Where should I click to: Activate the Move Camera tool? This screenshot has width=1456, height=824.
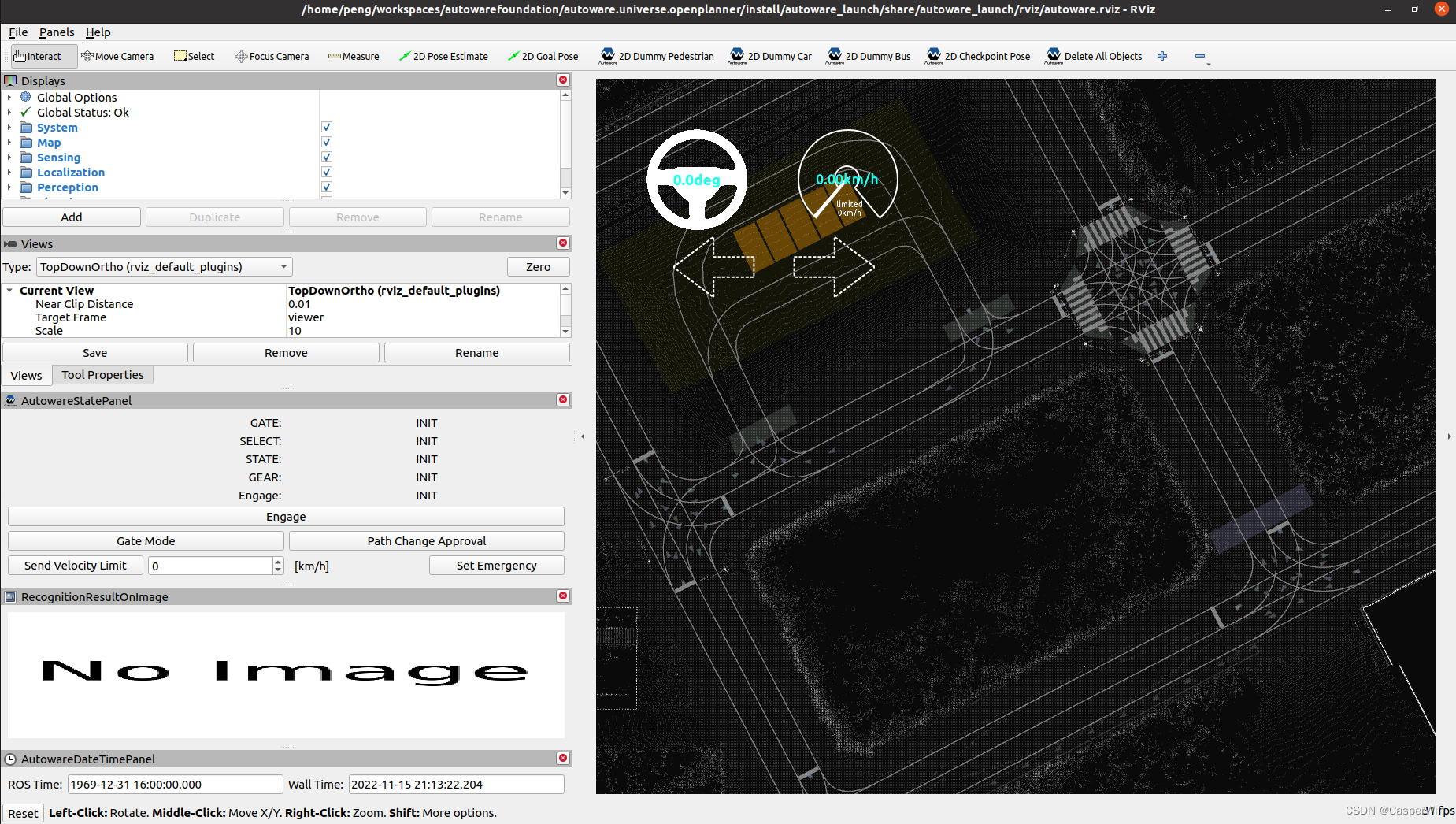pos(117,56)
